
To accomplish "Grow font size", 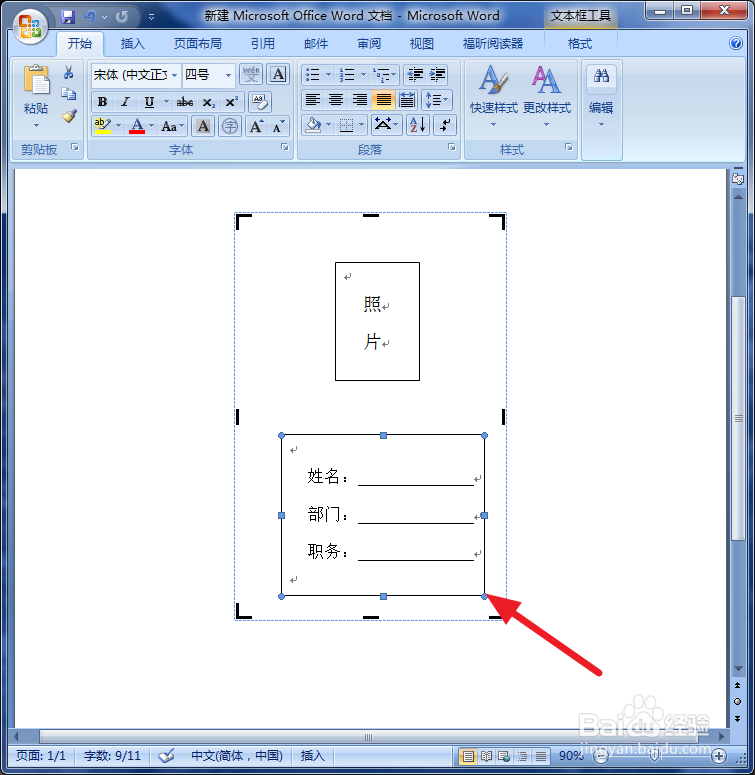I will 256,126.
